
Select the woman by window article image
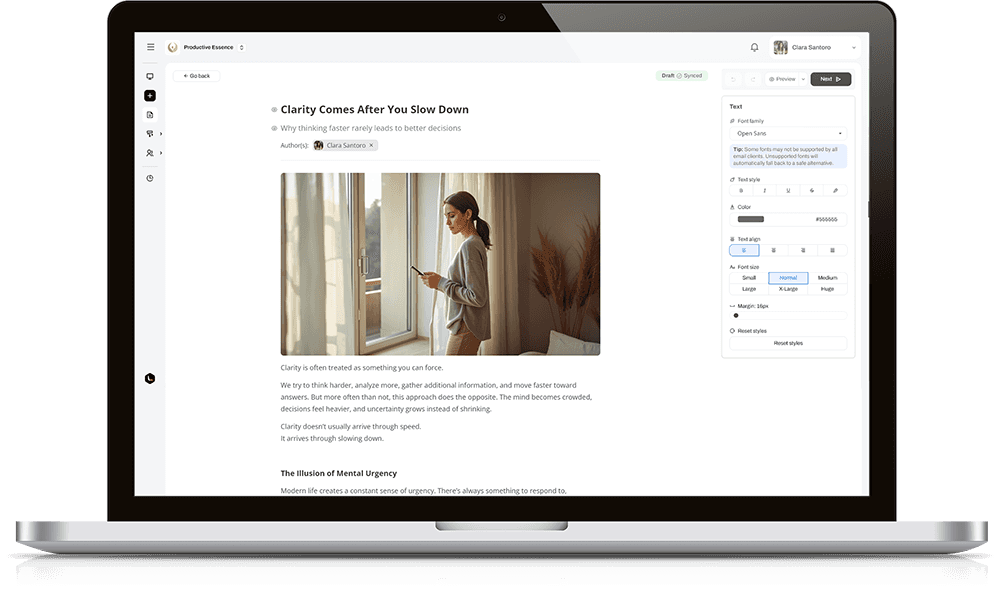pos(440,264)
